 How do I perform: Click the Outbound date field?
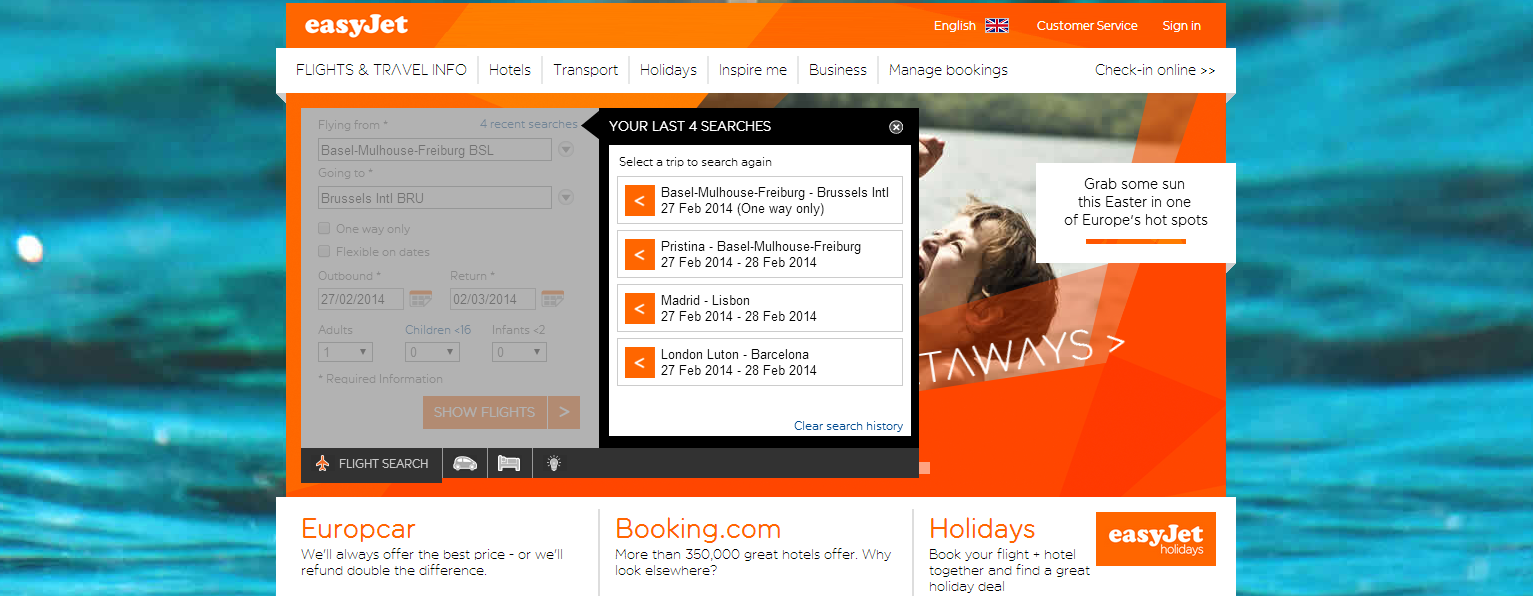pyautogui.click(x=361, y=299)
